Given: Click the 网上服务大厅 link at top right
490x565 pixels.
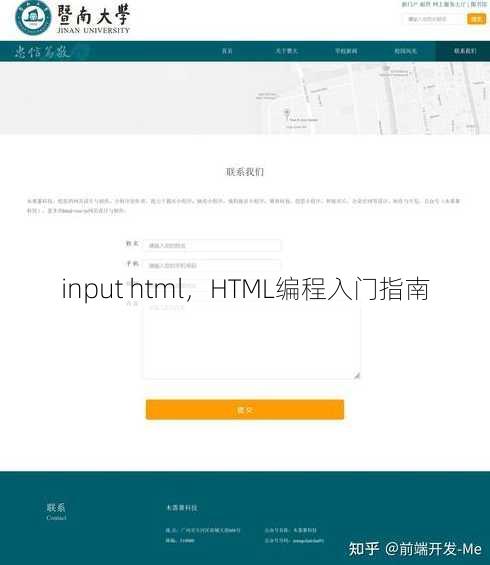Looking at the screenshot, I should pyautogui.click(x=449, y=4).
